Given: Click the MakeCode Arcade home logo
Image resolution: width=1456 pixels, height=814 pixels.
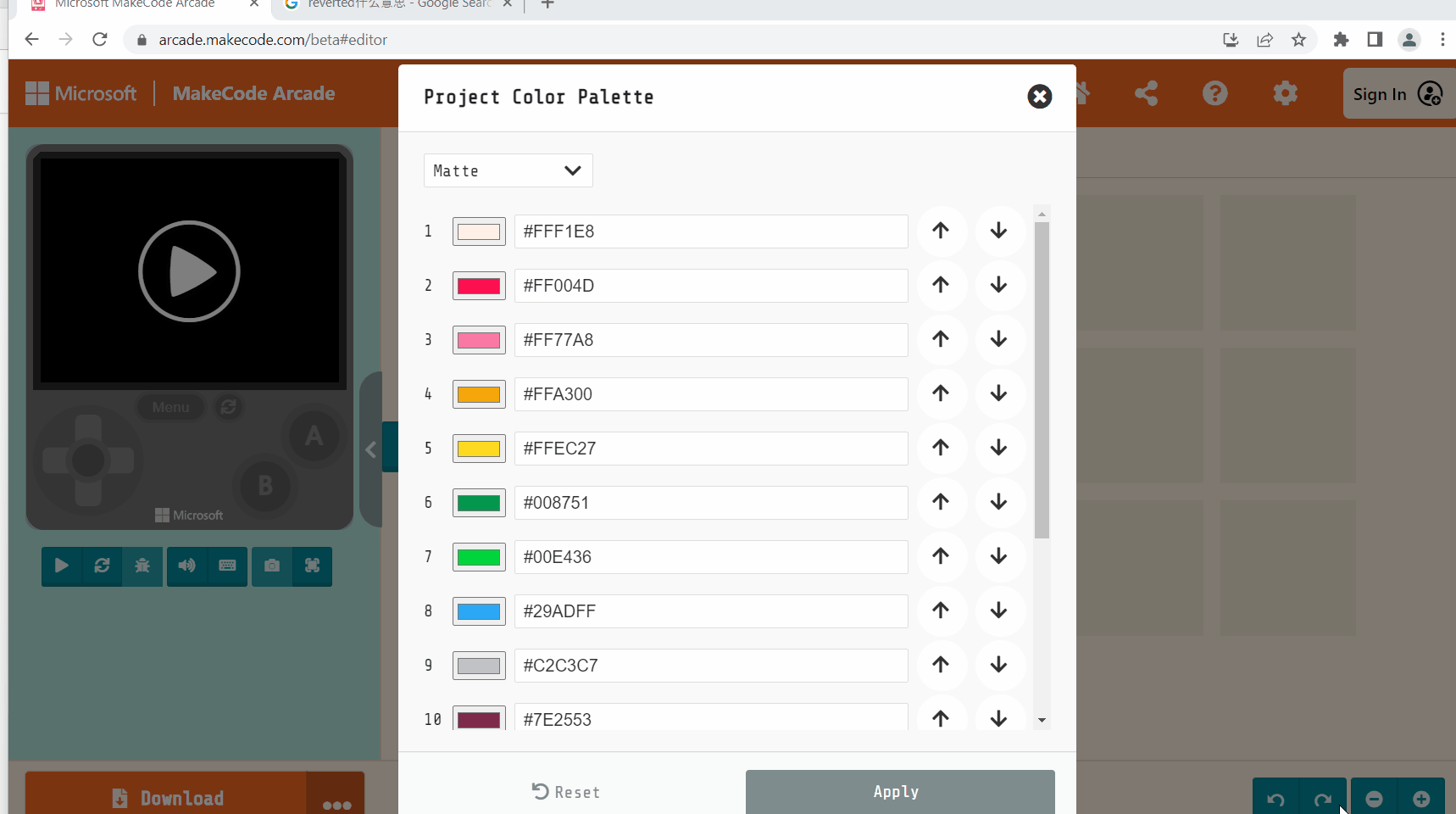Looking at the screenshot, I should [253, 93].
